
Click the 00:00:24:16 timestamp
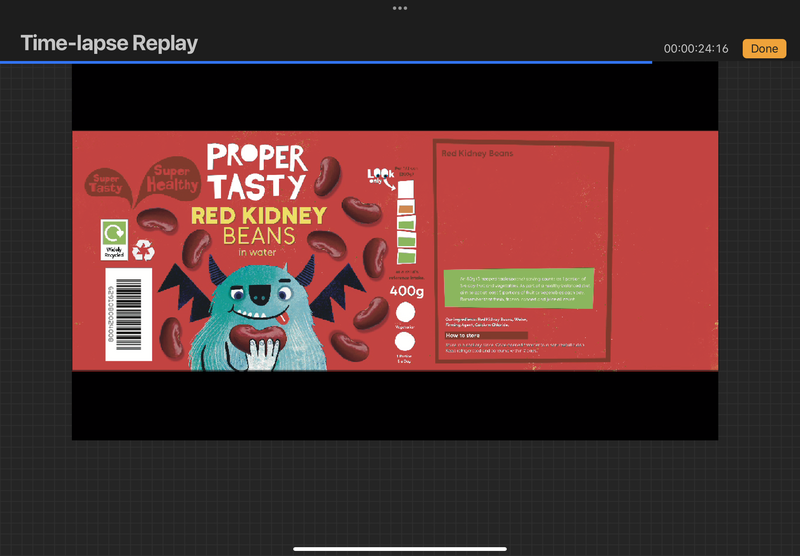[696, 49]
